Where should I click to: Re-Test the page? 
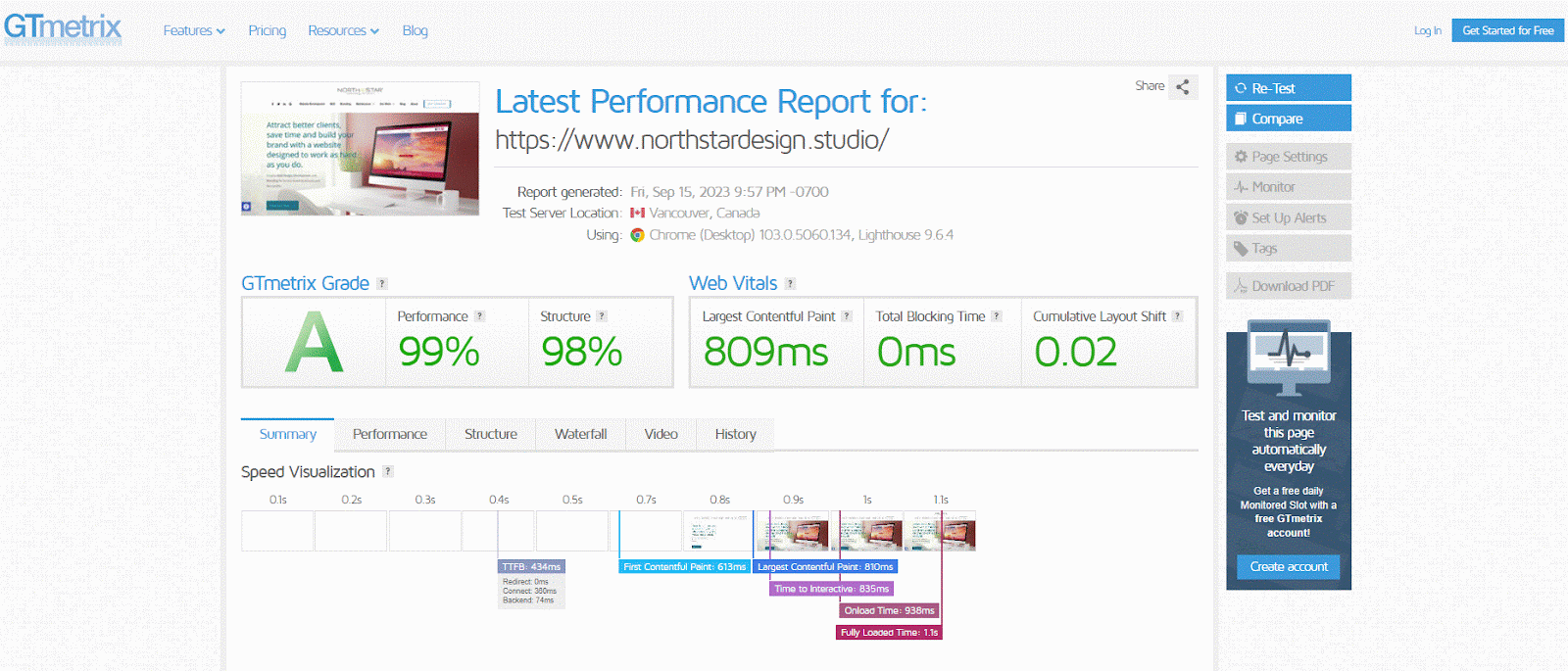(1289, 88)
